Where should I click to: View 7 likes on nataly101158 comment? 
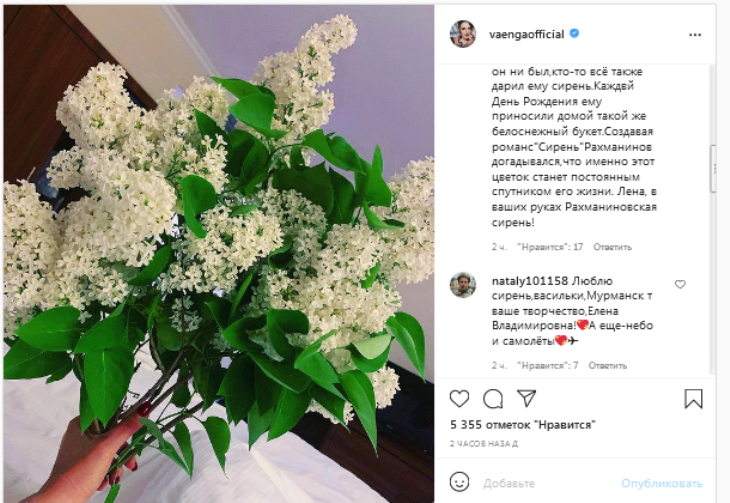(548, 366)
